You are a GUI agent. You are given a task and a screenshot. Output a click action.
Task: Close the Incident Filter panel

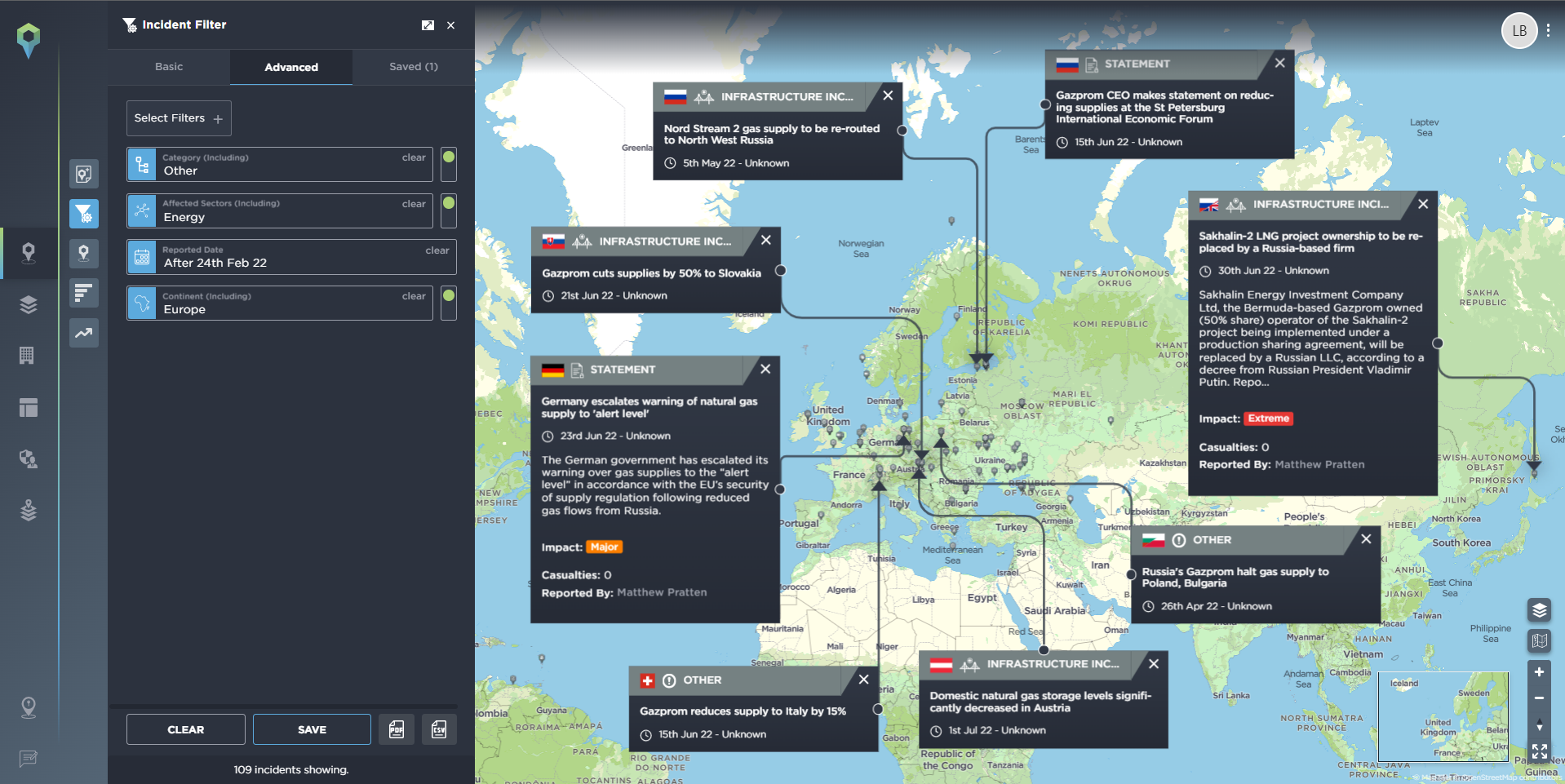click(x=450, y=25)
